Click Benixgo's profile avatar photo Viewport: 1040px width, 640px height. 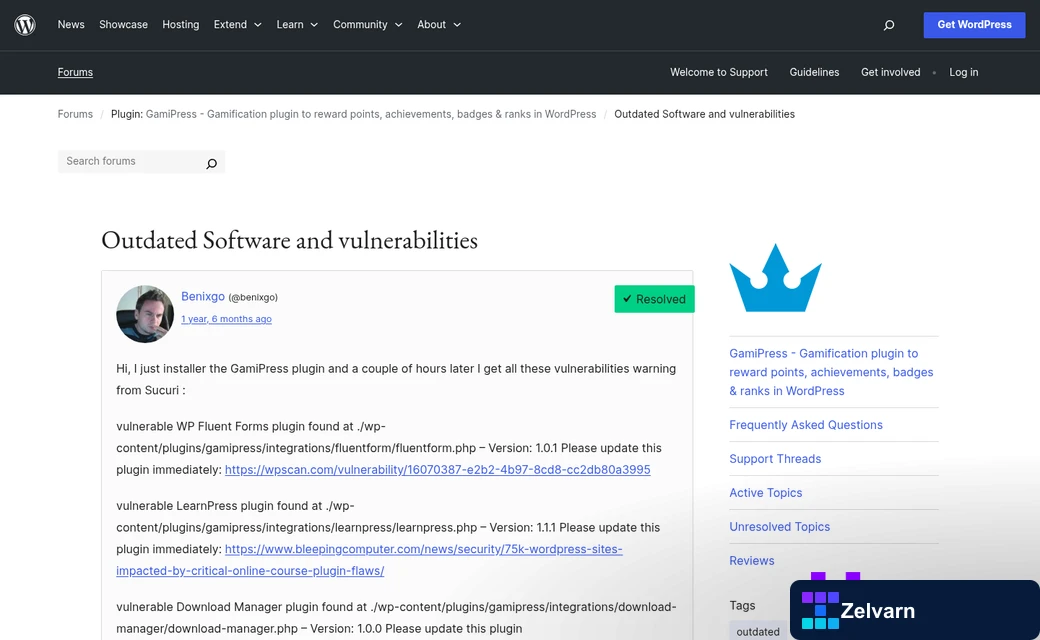pyautogui.click(x=145, y=314)
